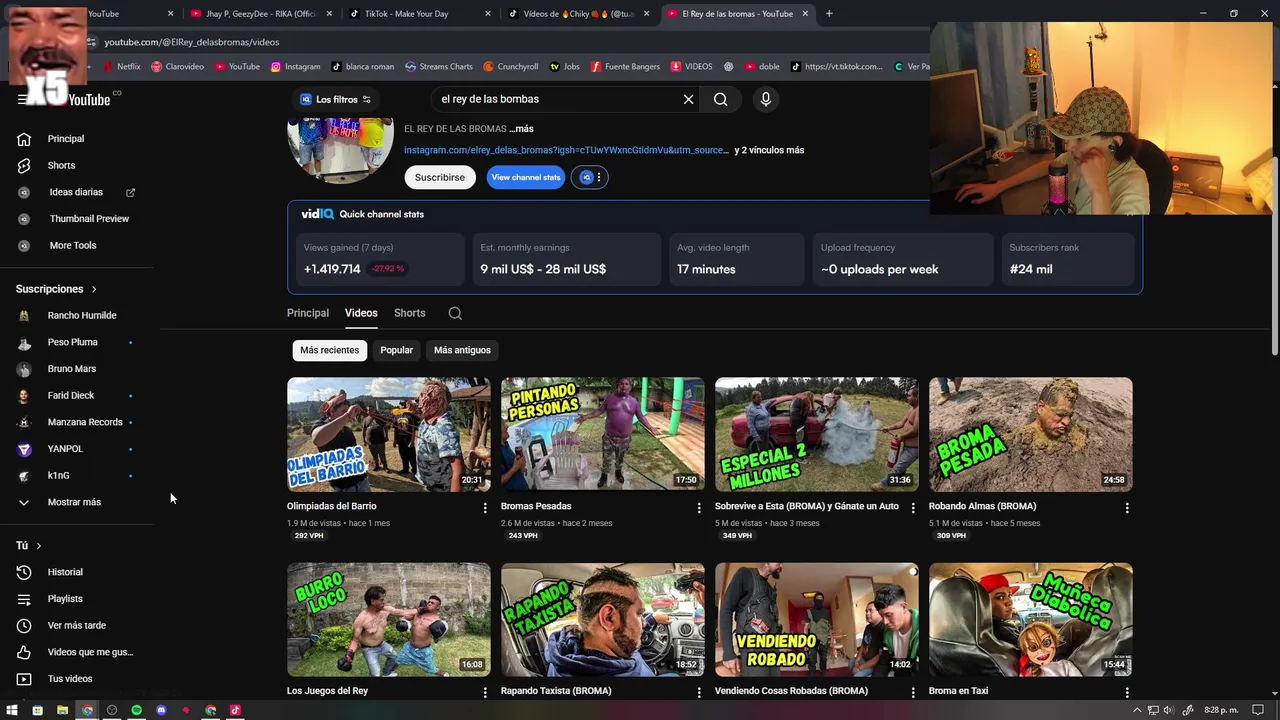This screenshot has height=720, width=1280.
Task: Open Instagram bookmark in bookmarks bar
Action: click(x=296, y=67)
